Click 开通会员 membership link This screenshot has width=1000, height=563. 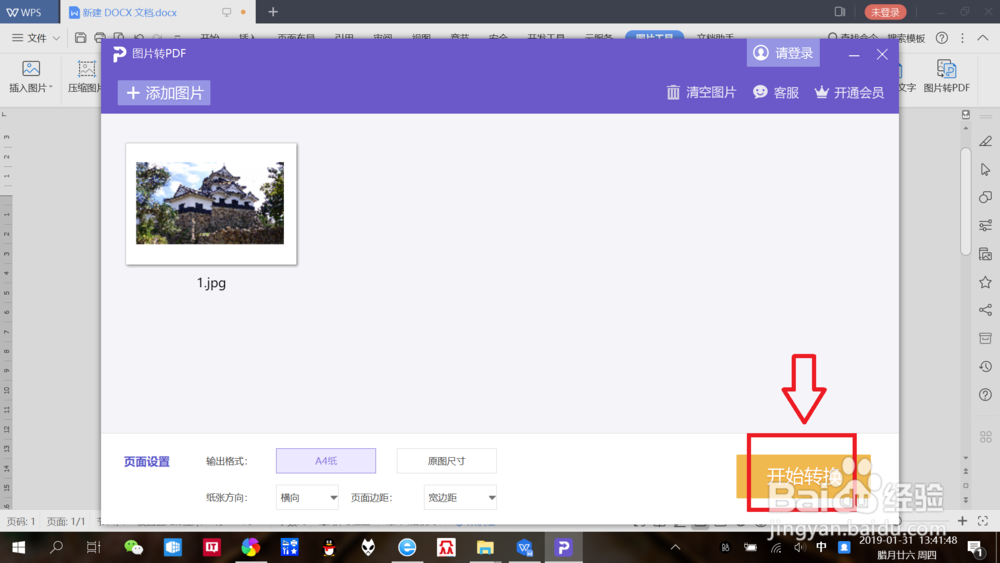click(x=849, y=92)
